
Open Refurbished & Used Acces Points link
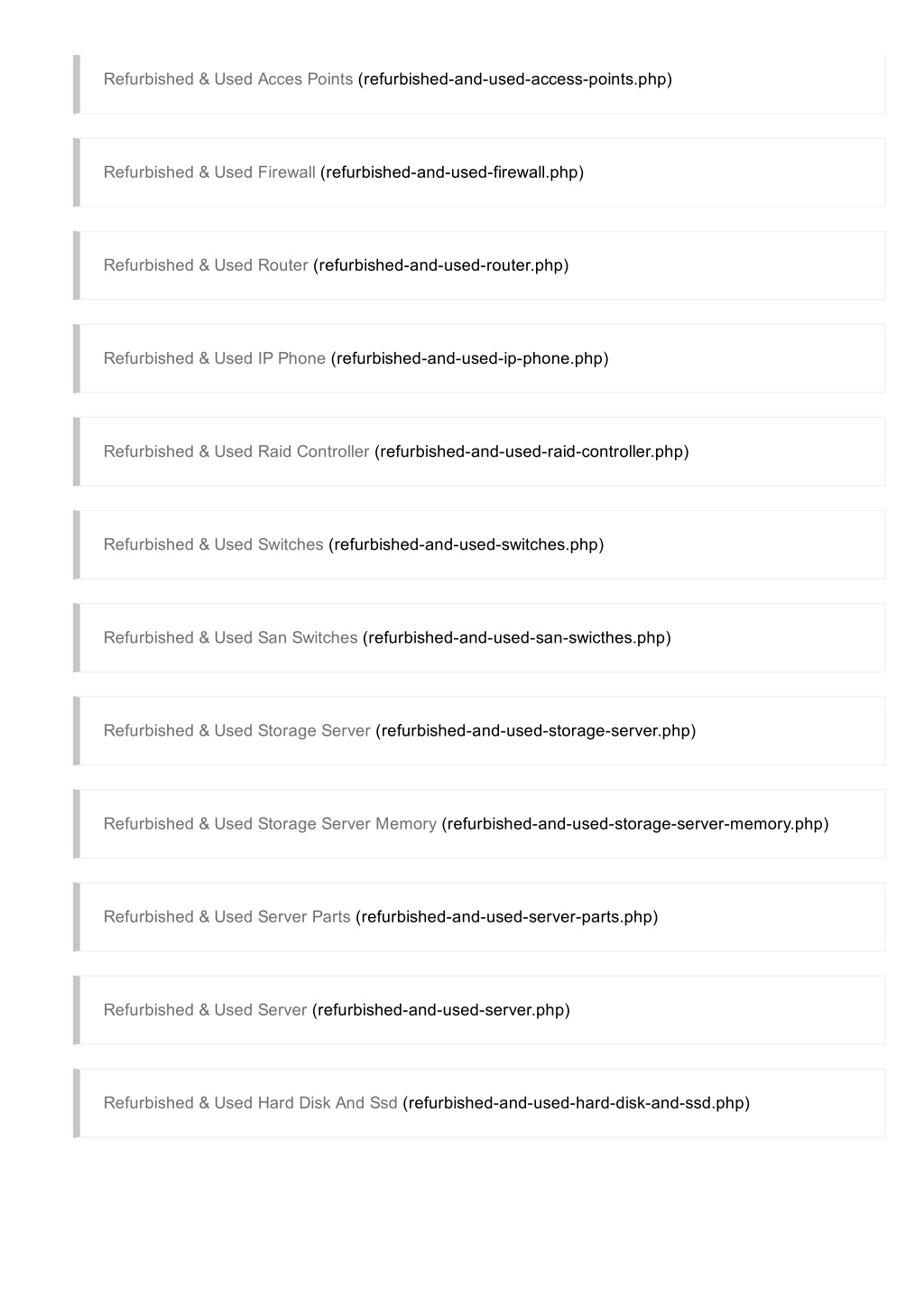228,79
